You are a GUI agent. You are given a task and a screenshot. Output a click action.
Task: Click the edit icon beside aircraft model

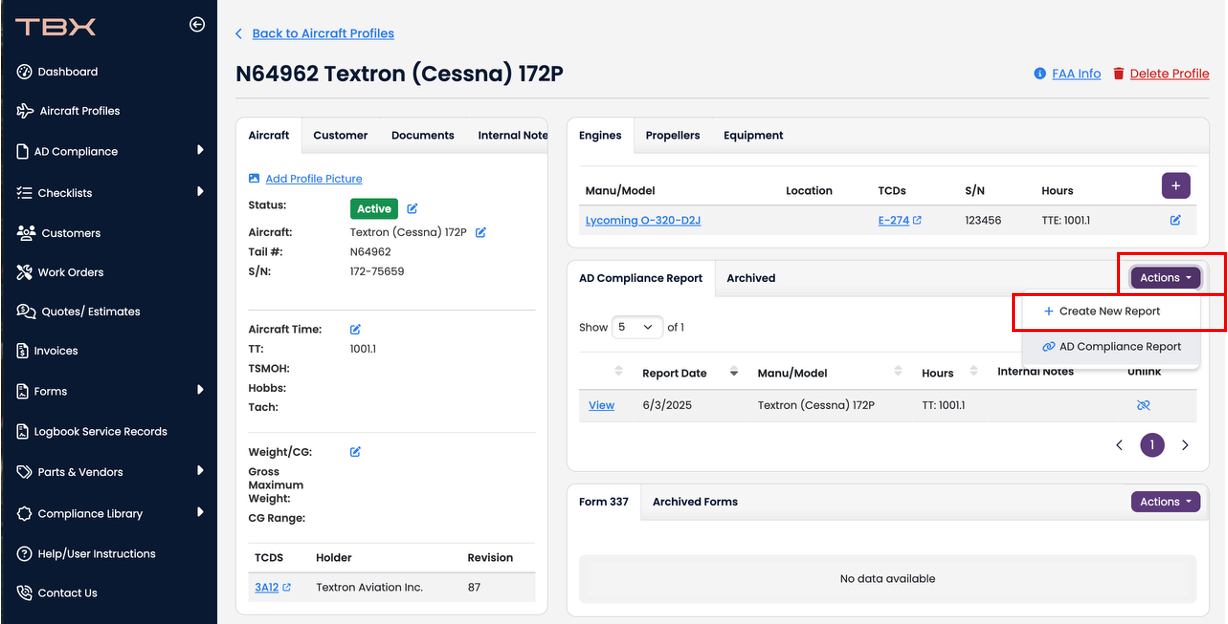click(480, 232)
